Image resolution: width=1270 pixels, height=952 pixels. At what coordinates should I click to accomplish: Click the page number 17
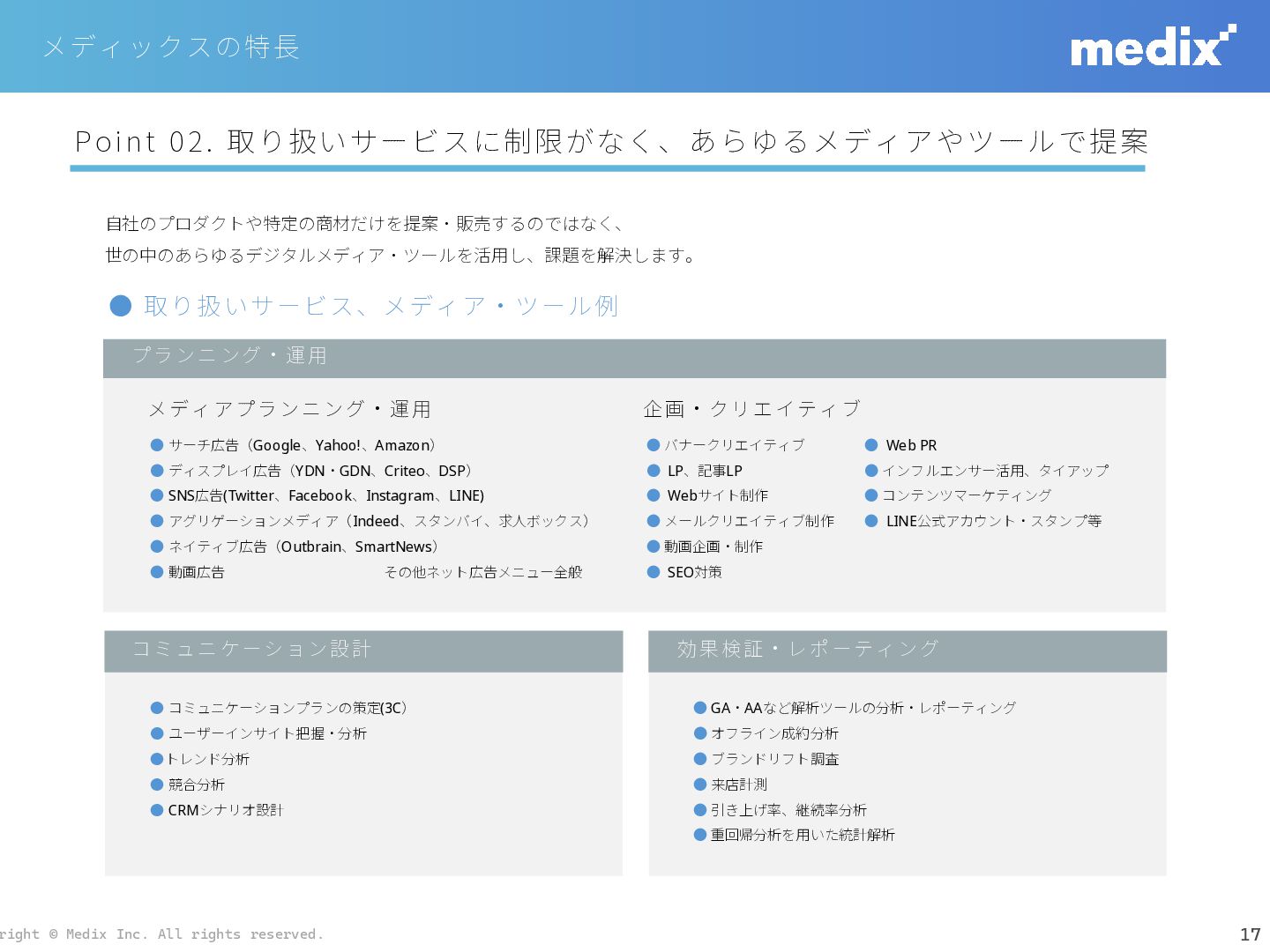pyautogui.click(x=1251, y=934)
